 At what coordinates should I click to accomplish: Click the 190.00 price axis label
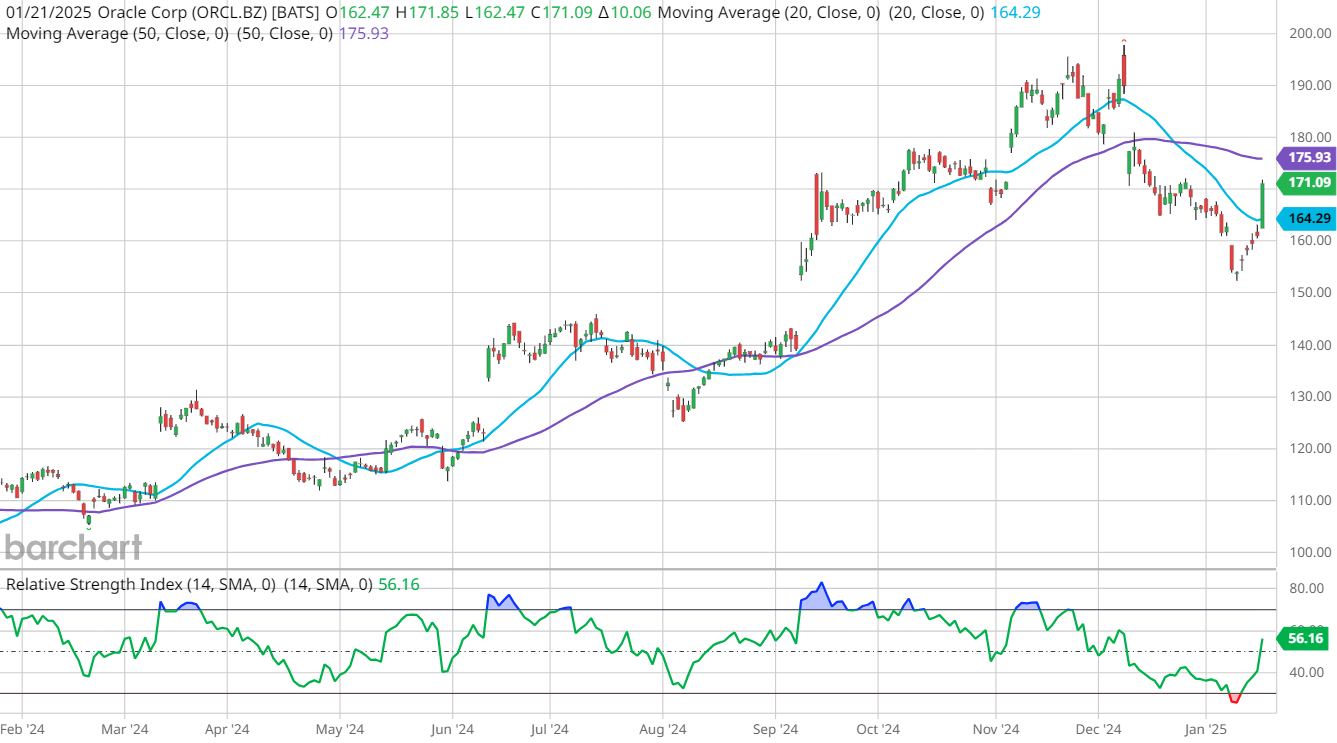[1308, 85]
